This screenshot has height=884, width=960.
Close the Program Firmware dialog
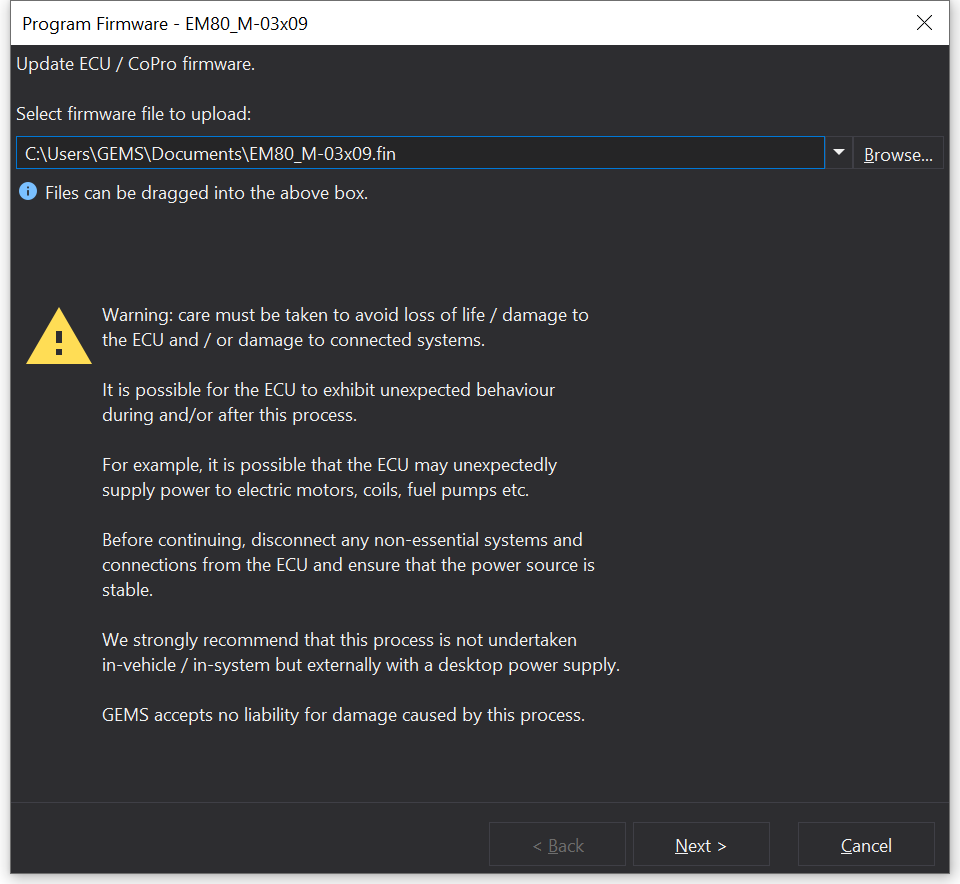pyautogui.click(x=924, y=23)
